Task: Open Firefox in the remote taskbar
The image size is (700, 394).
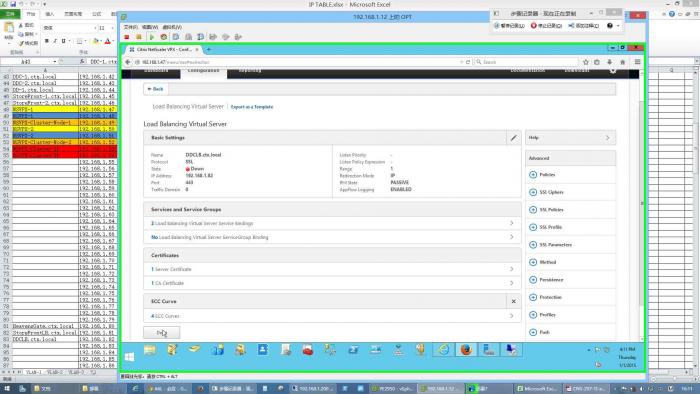Action: pos(466,350)
